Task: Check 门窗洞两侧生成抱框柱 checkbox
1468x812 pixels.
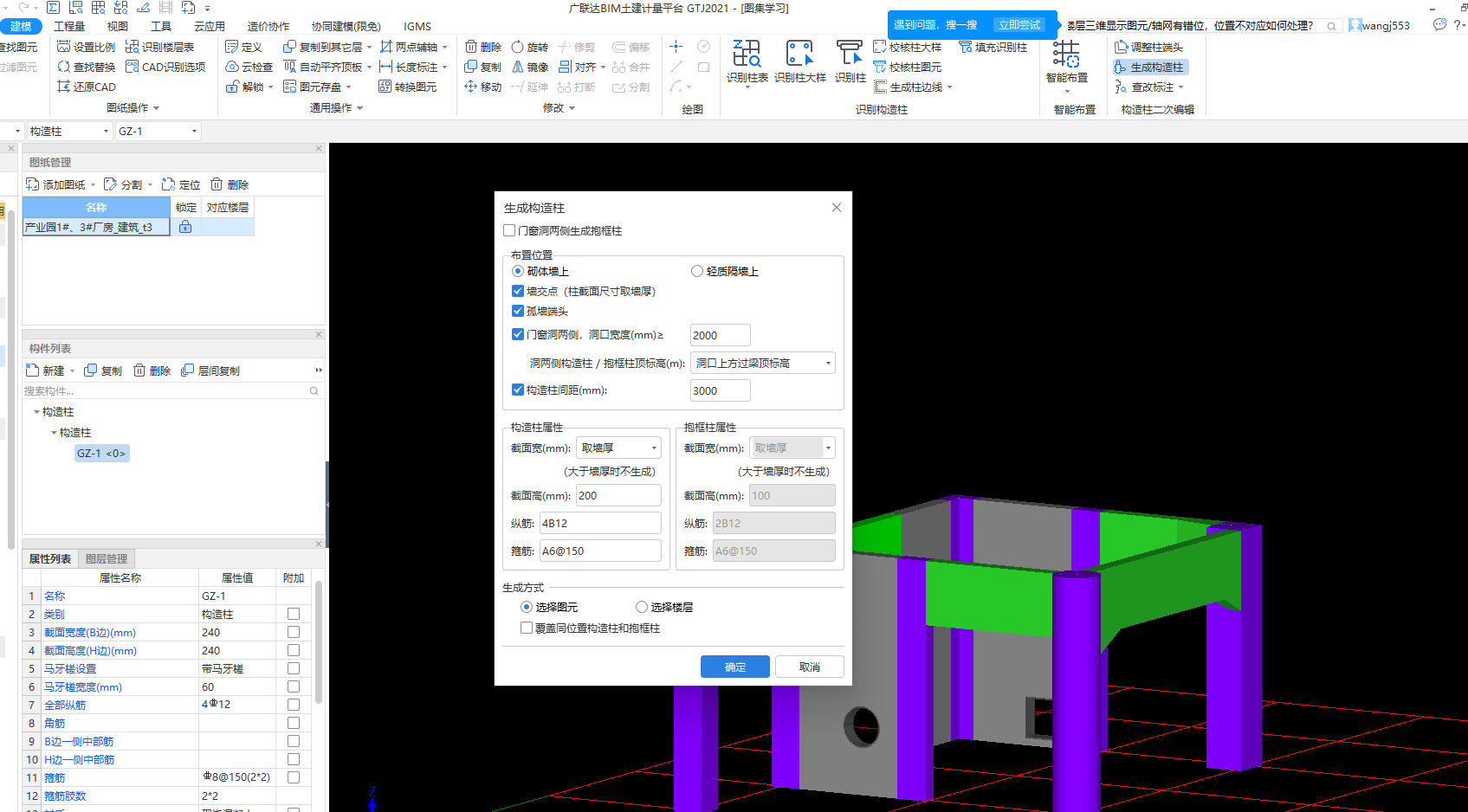Action: [x=509, y=231]
